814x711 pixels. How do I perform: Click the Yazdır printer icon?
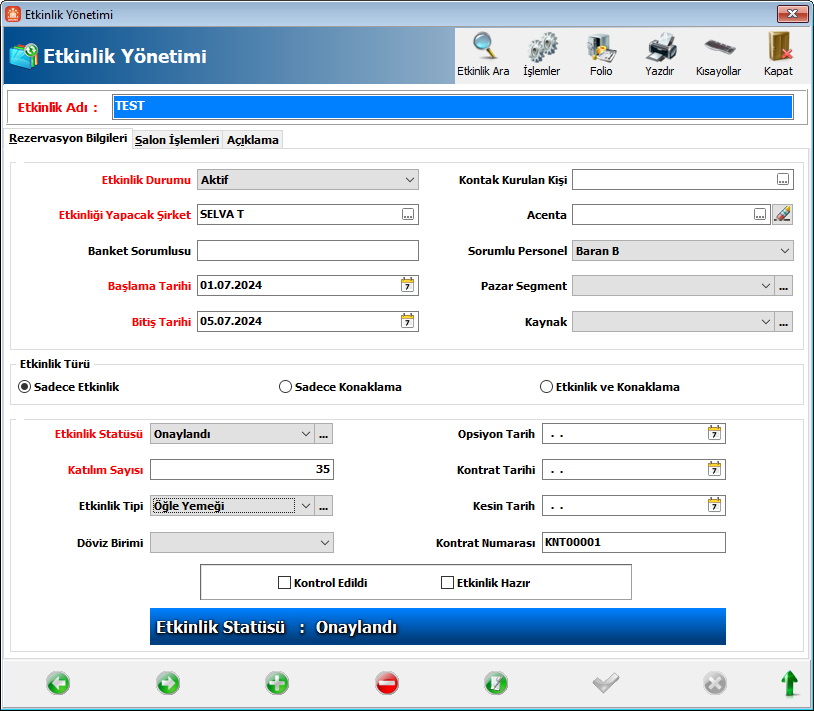(660, 55)
